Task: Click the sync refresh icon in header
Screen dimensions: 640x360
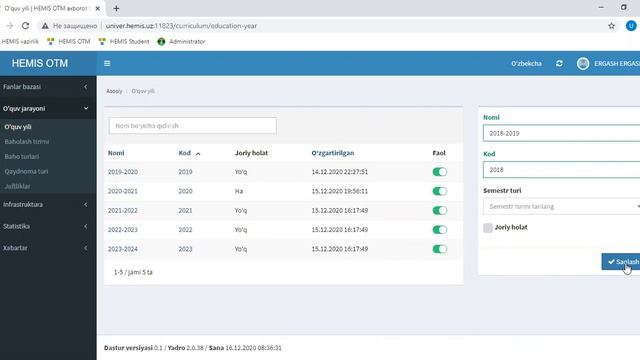Action: [x=559, y=63]
